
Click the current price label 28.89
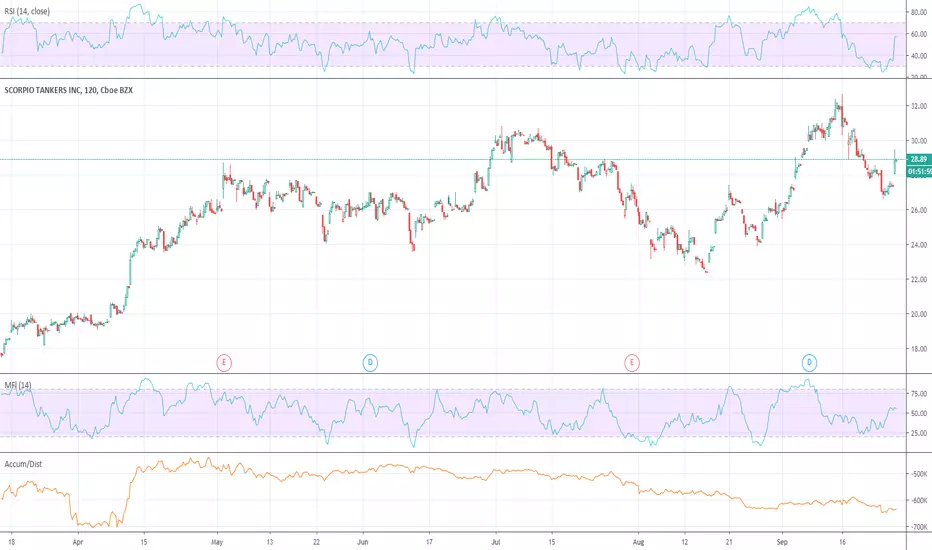919,159
